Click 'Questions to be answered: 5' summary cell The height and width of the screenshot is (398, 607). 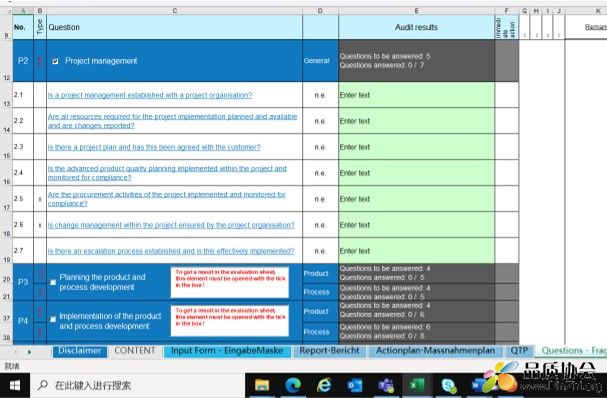pos(416,61)
